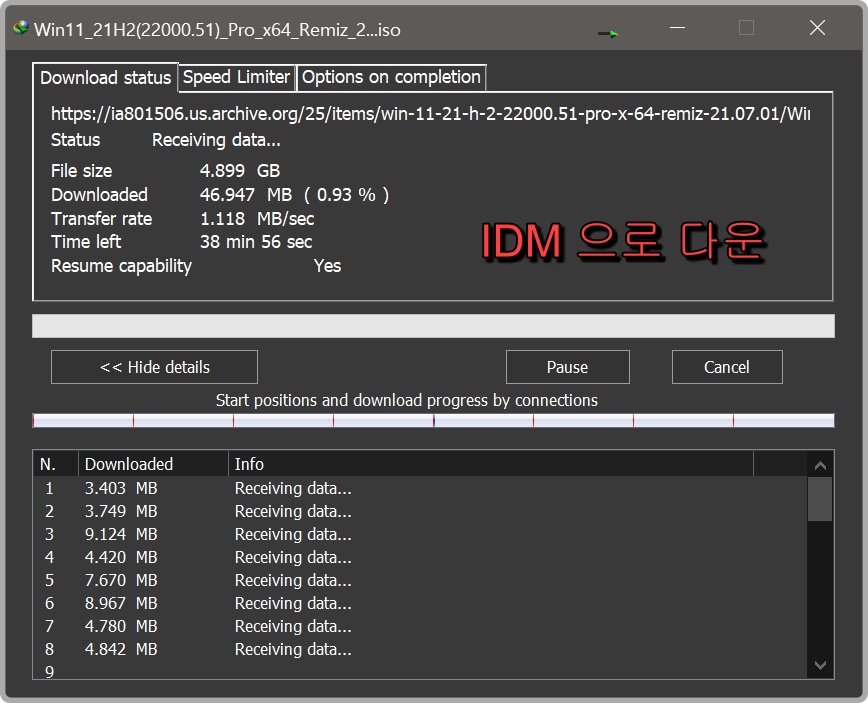The width and height of the screenshot is (868, 703).
Task: Select connection row 2 with 3.749 MB
Action: click(x=420, y=511)
